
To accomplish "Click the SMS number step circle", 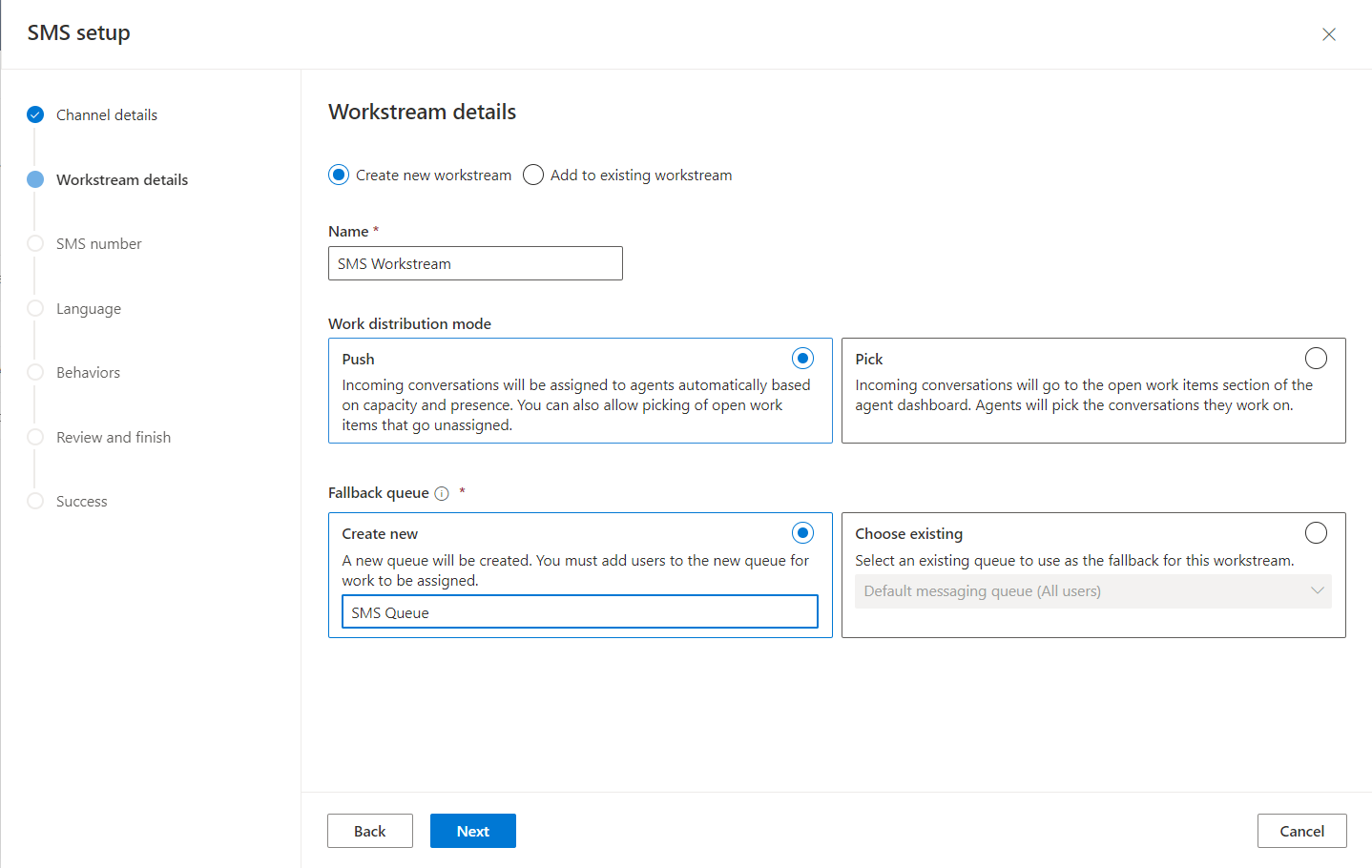I will coord(34,243).
